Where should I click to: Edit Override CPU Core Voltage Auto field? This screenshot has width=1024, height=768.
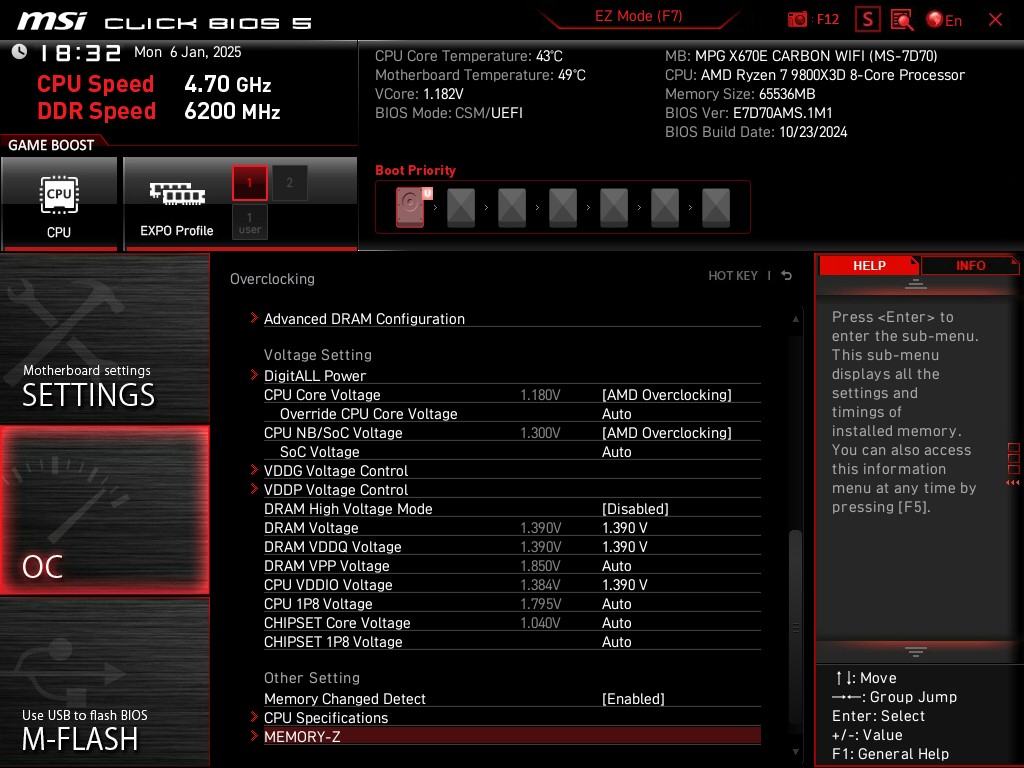(x=616, y=414)
